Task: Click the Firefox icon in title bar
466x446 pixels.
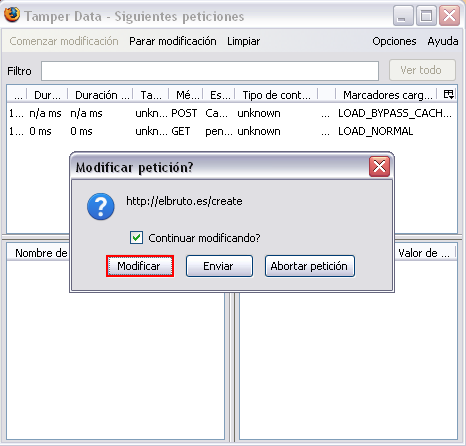Action: [12, 15]
